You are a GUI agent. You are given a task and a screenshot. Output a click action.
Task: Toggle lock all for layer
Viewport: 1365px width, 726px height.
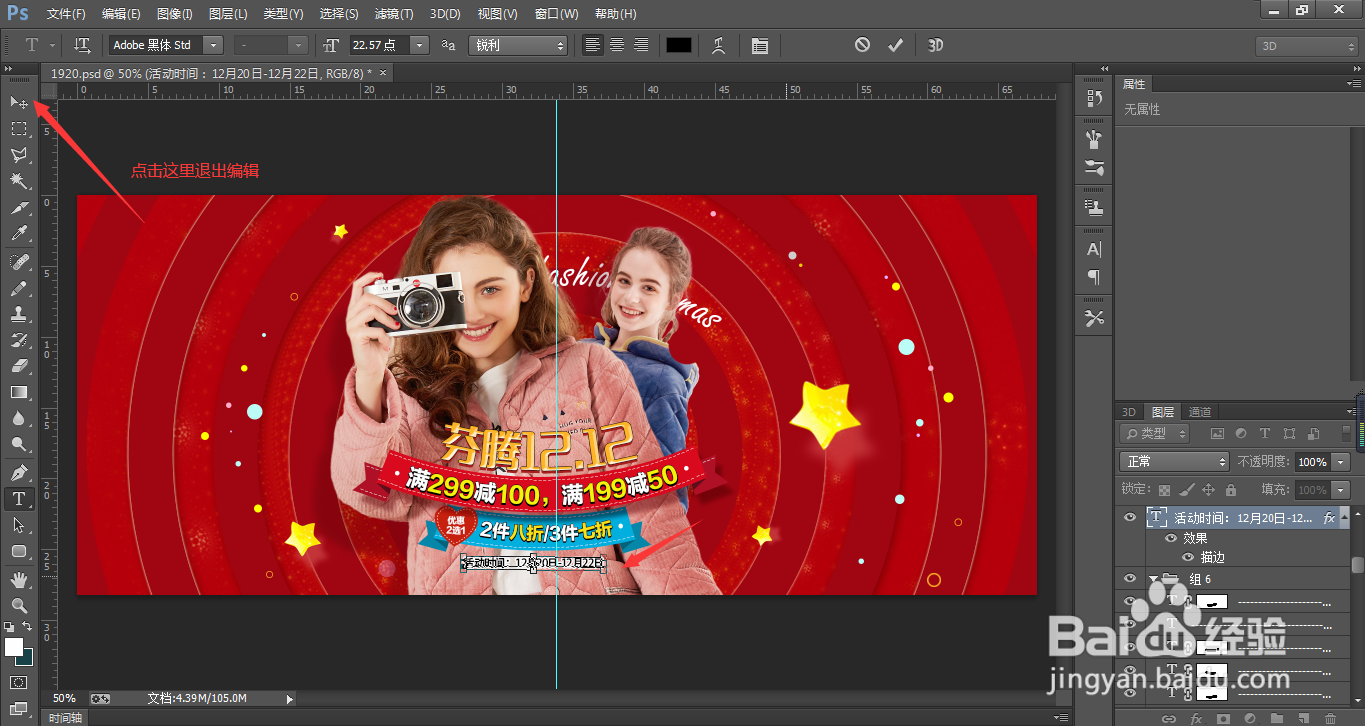pyautogui.click(x=1230, y=490)
